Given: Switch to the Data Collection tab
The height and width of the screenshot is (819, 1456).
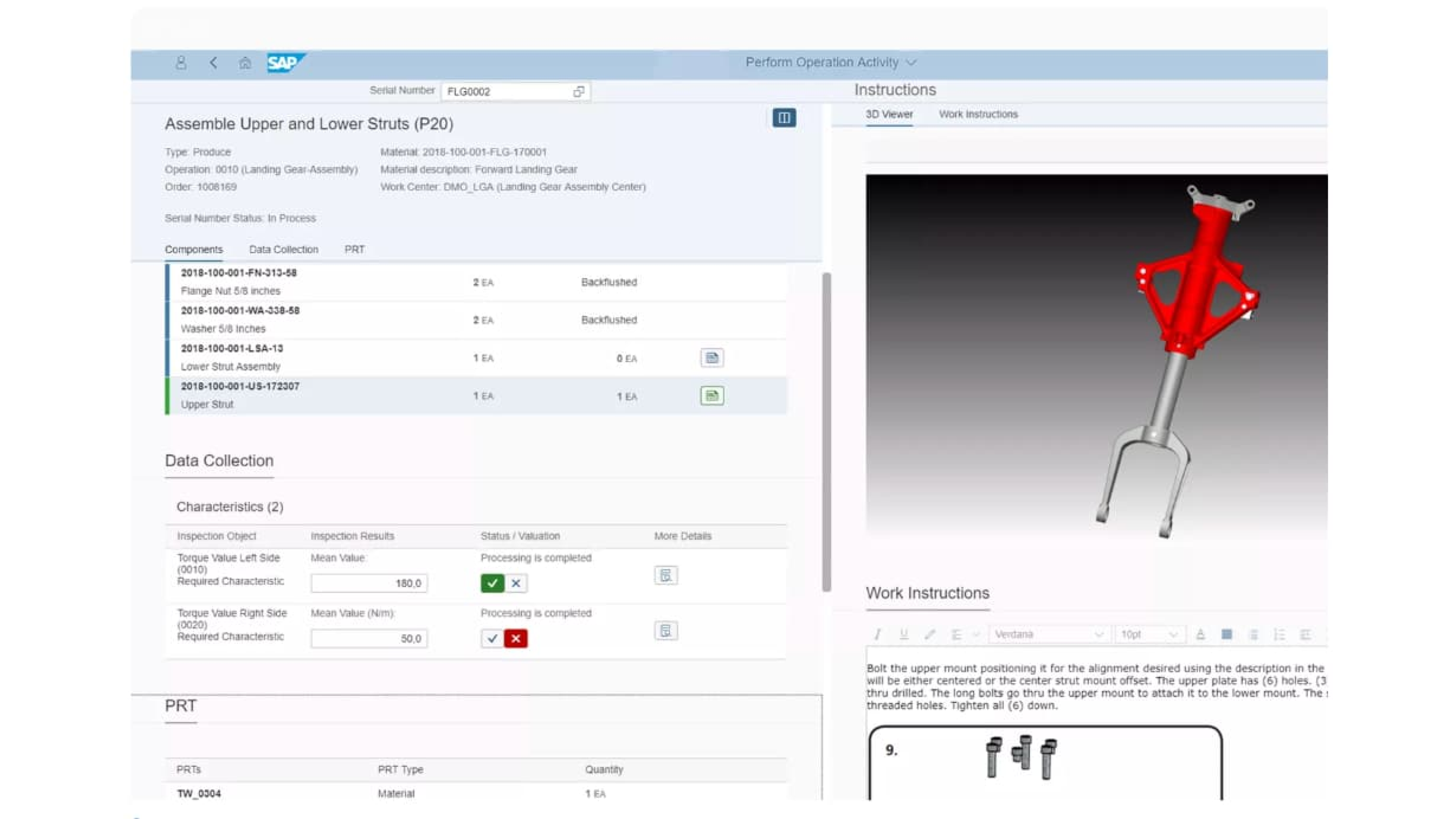Looking at the screenshot, I should 284,249.
